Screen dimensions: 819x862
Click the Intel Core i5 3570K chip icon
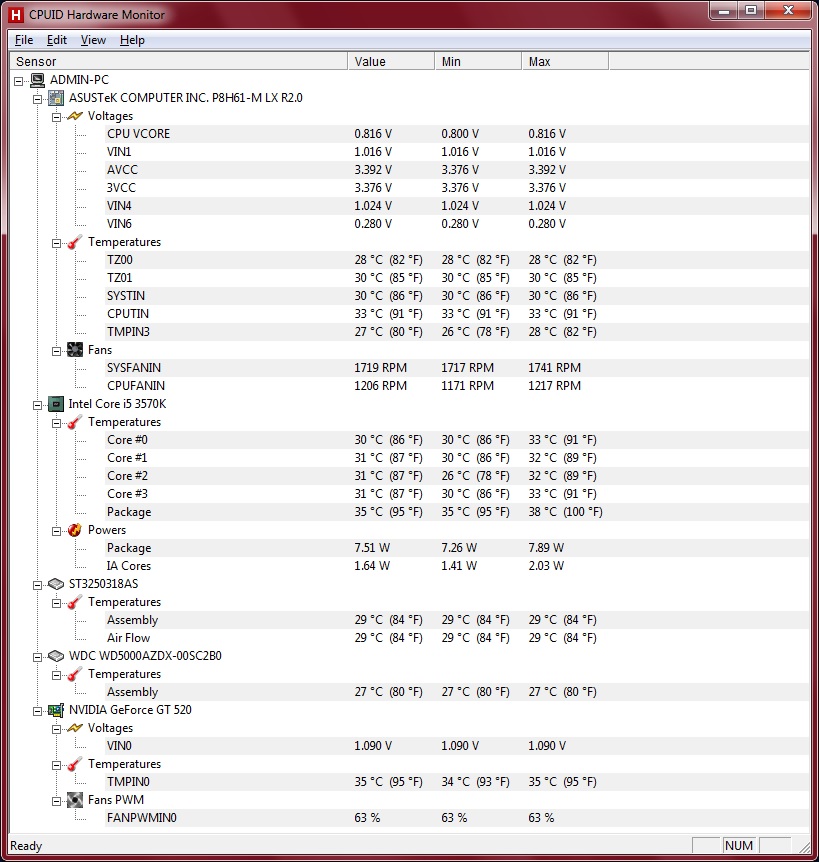pyautogui.click(x=56, y=404)
